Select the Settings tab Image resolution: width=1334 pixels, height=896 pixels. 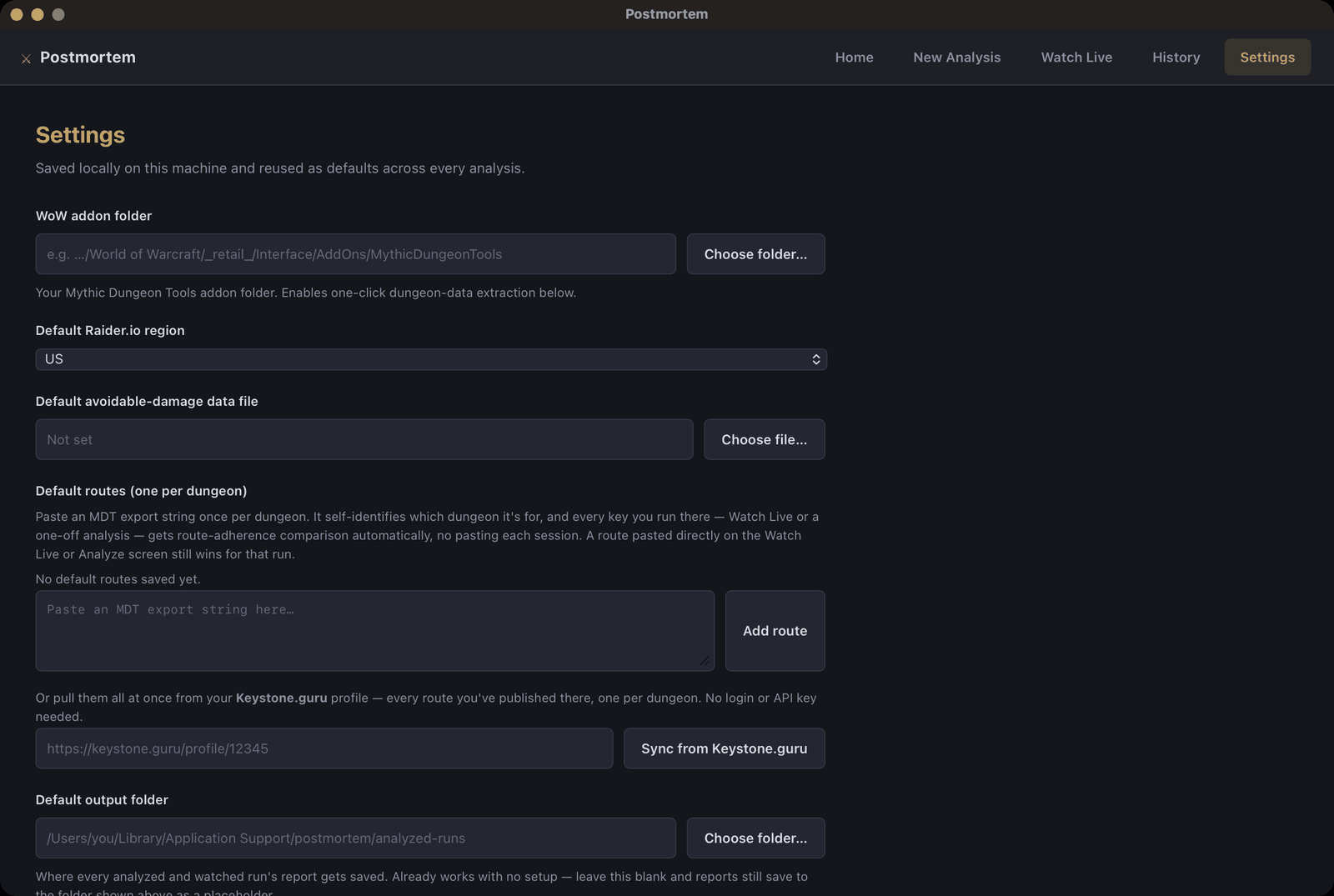pos(1267,57)
